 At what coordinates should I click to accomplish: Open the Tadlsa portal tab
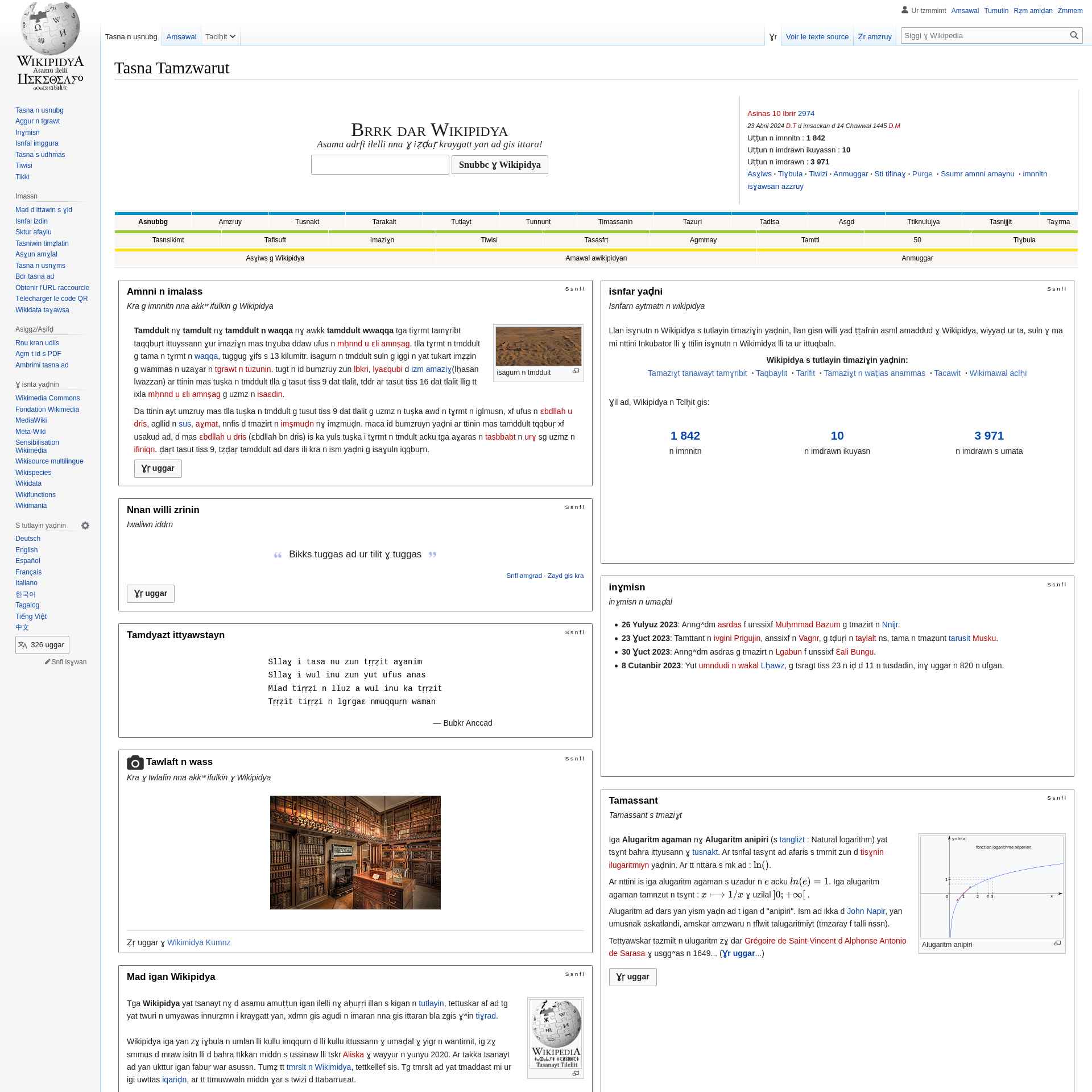tap(770, 222)
